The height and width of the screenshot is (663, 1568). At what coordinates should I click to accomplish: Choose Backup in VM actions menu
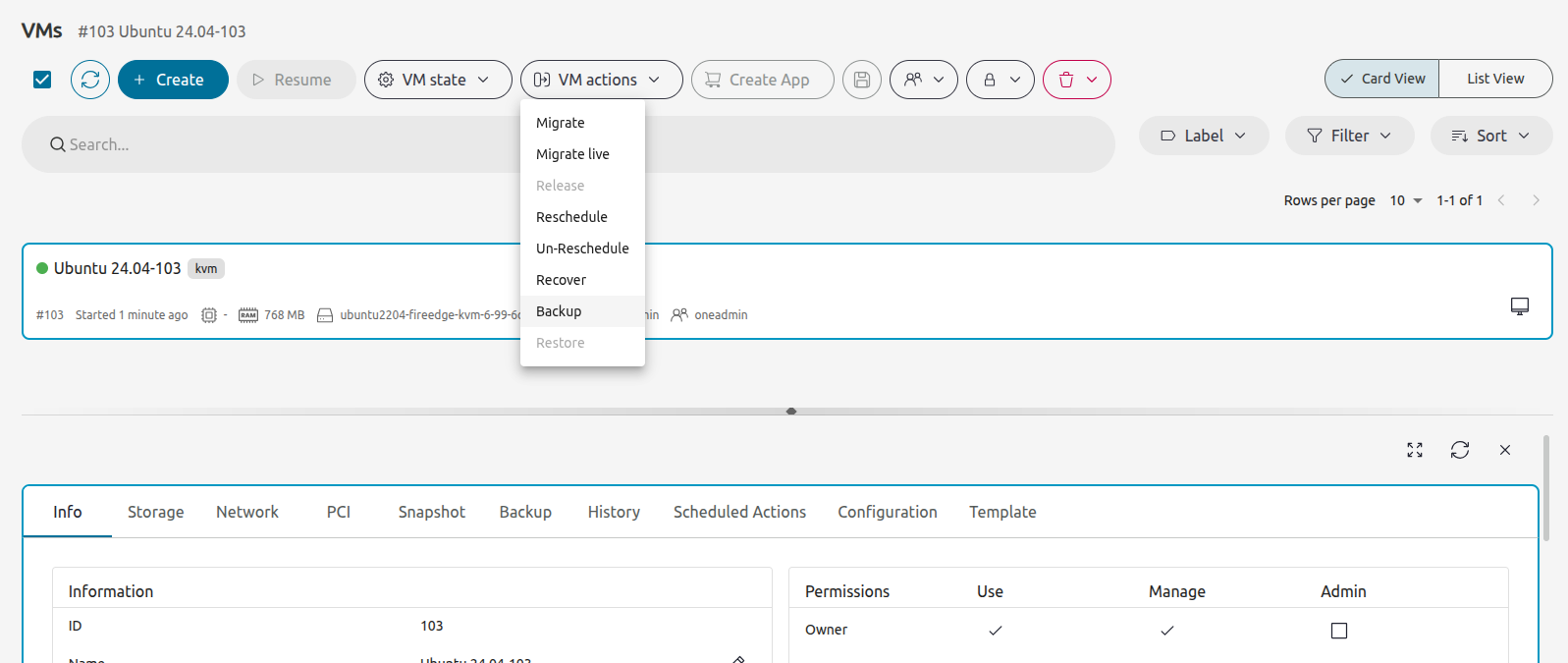582,311
